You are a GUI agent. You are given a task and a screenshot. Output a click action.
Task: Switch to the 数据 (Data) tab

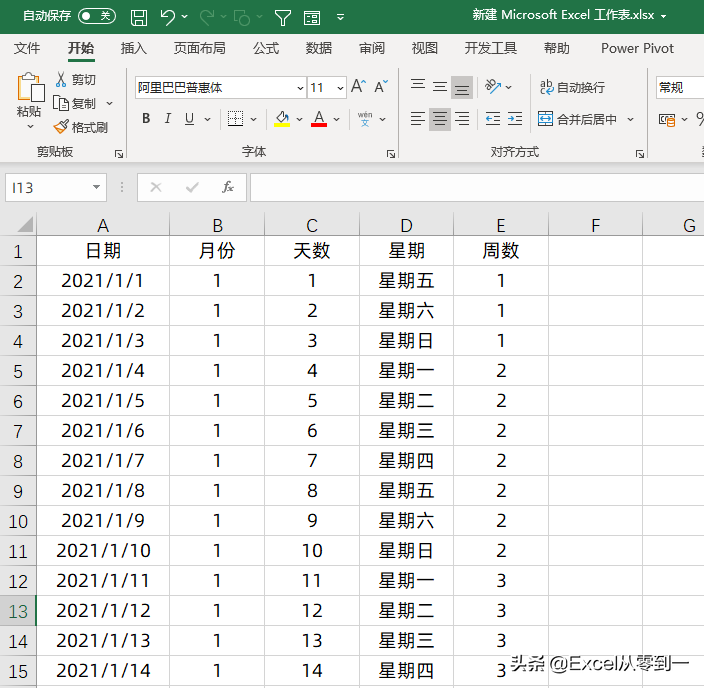(x=319, y=48)
